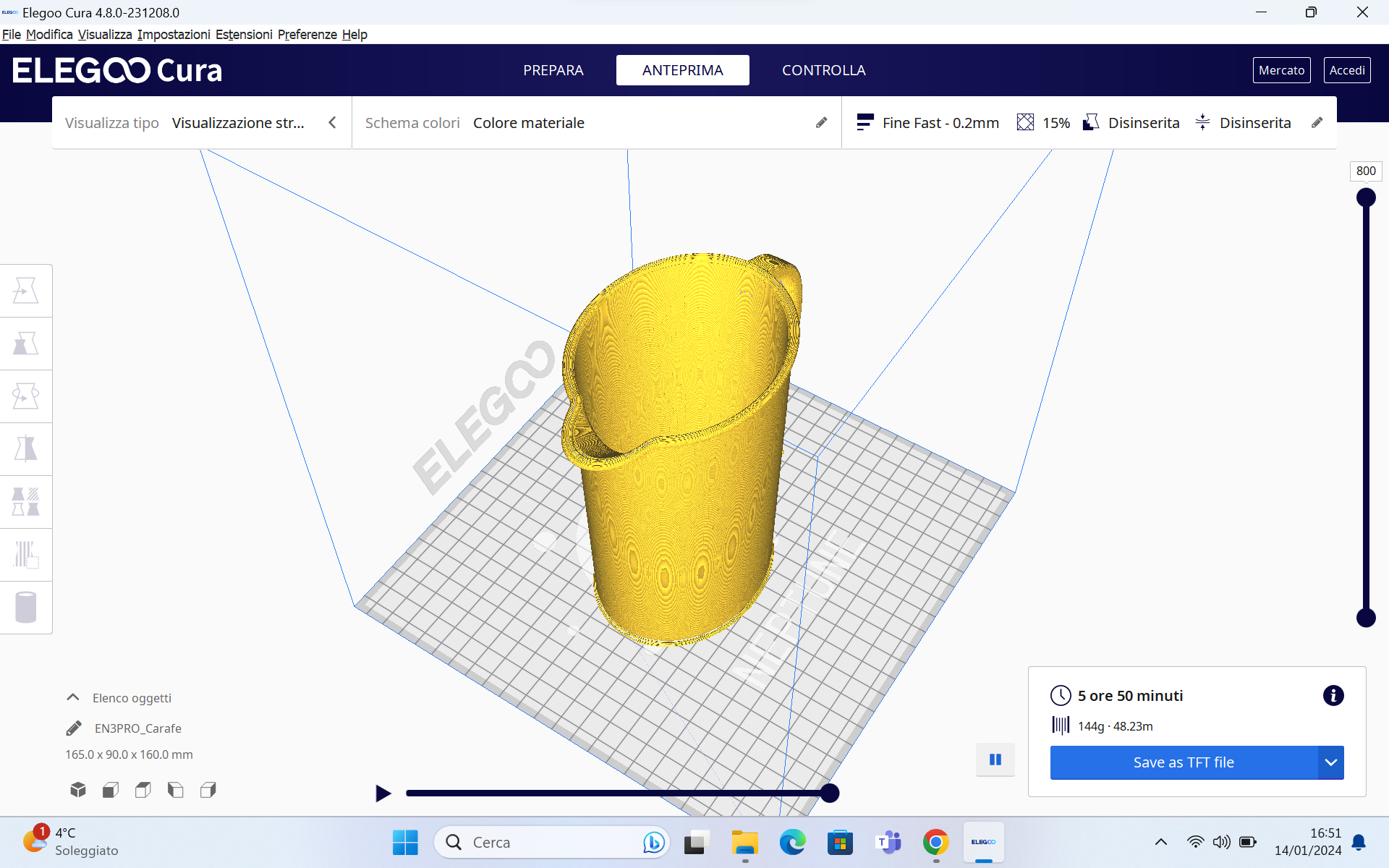This screenshot has width=1389, height=868.
Task: Pause slicing with the pause button
Action: 995,759
